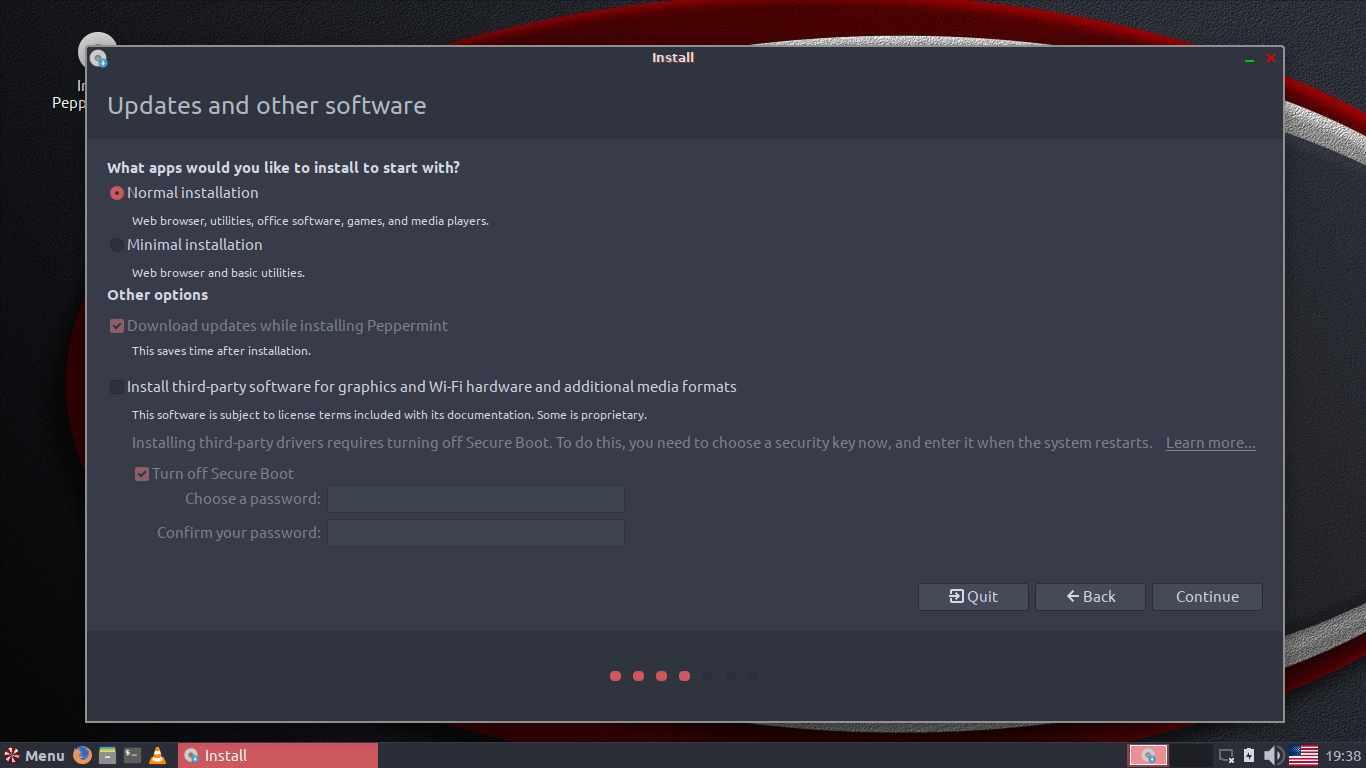1366x768 pixels.
Task: Click 'Web browser and basic utilities.' description
Action: tap(218, 273)
